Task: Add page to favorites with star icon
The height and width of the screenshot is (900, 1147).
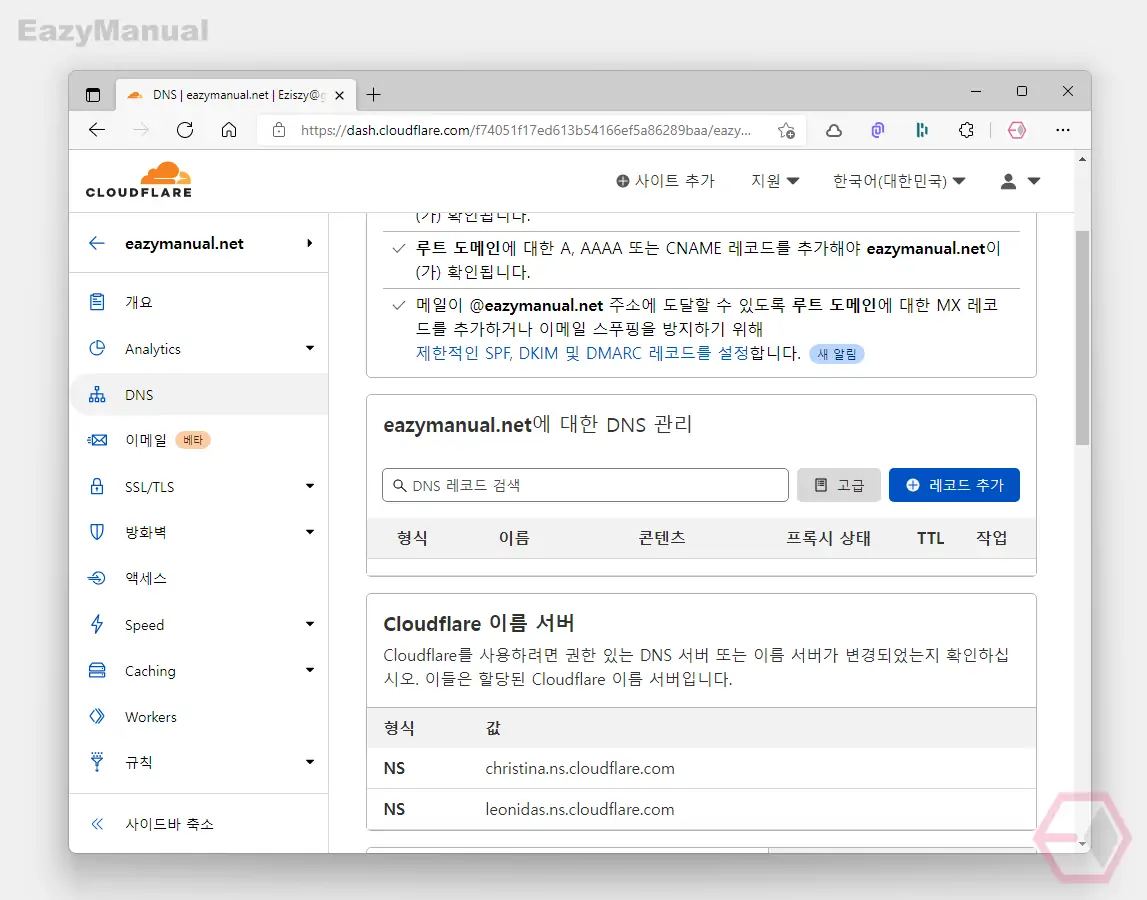Action: coord(786,130)
